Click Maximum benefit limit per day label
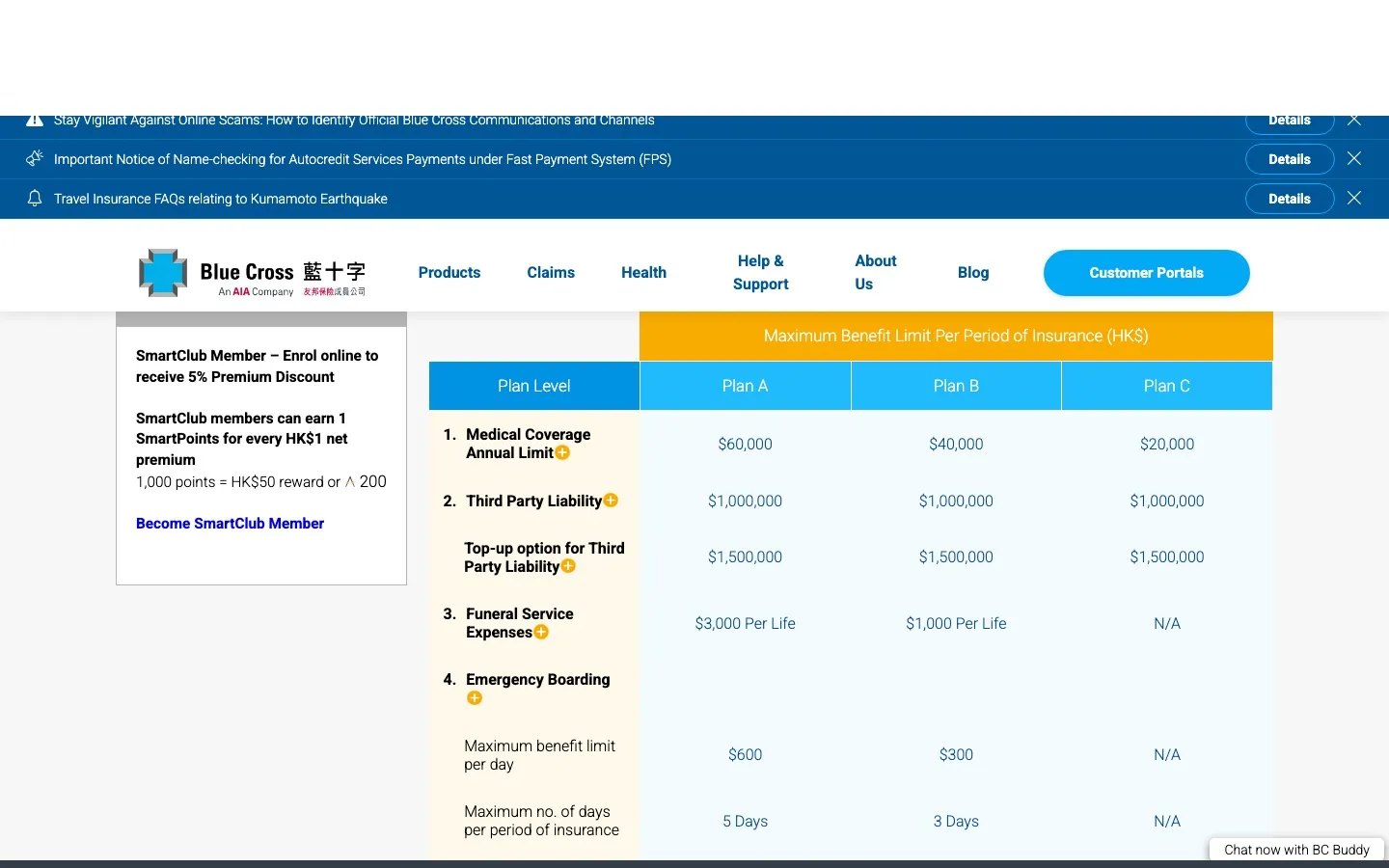 [x=539, y=755]
